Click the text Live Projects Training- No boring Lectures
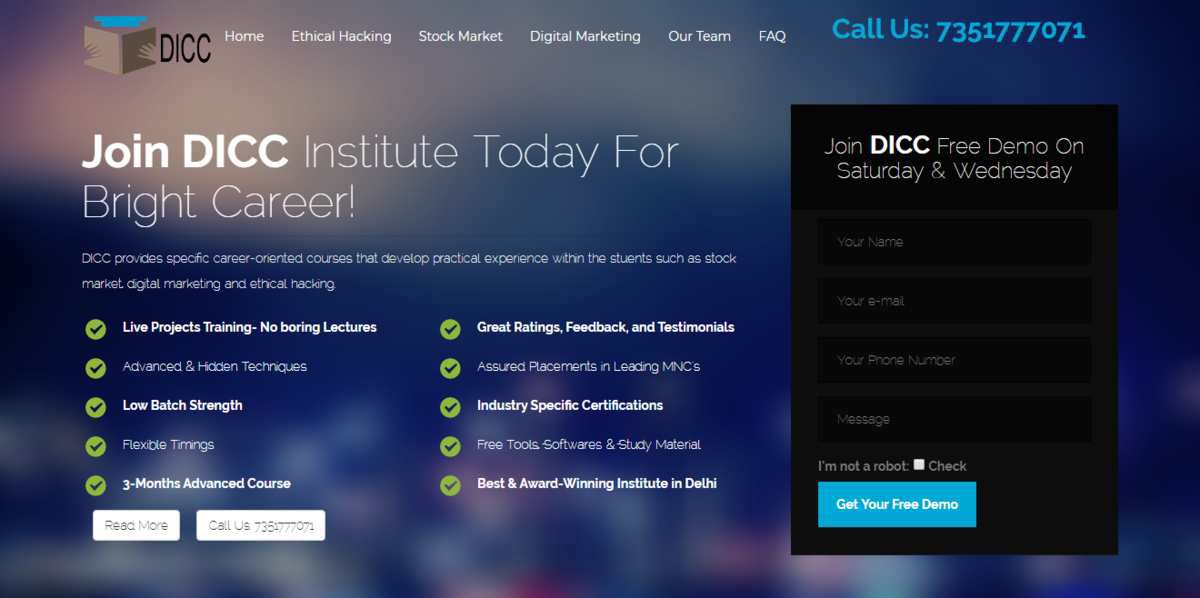 point(250,327)
